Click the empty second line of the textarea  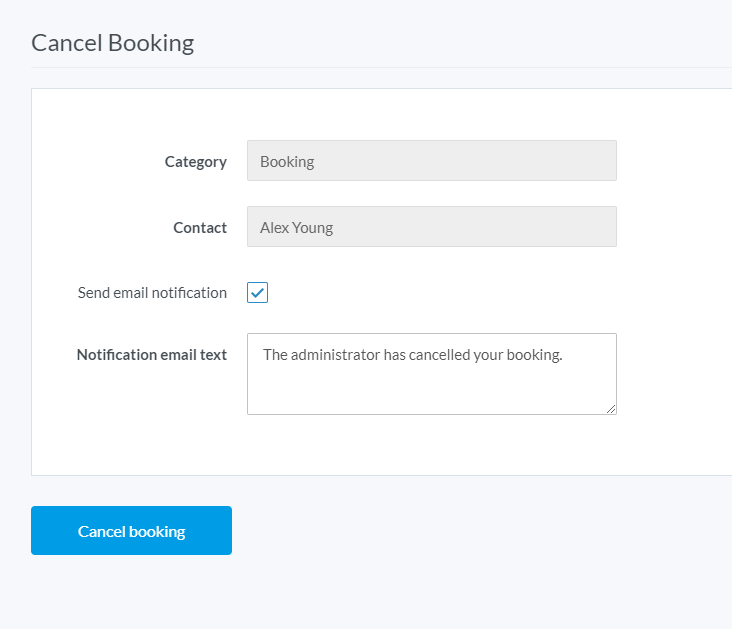[x=430, y=380]
